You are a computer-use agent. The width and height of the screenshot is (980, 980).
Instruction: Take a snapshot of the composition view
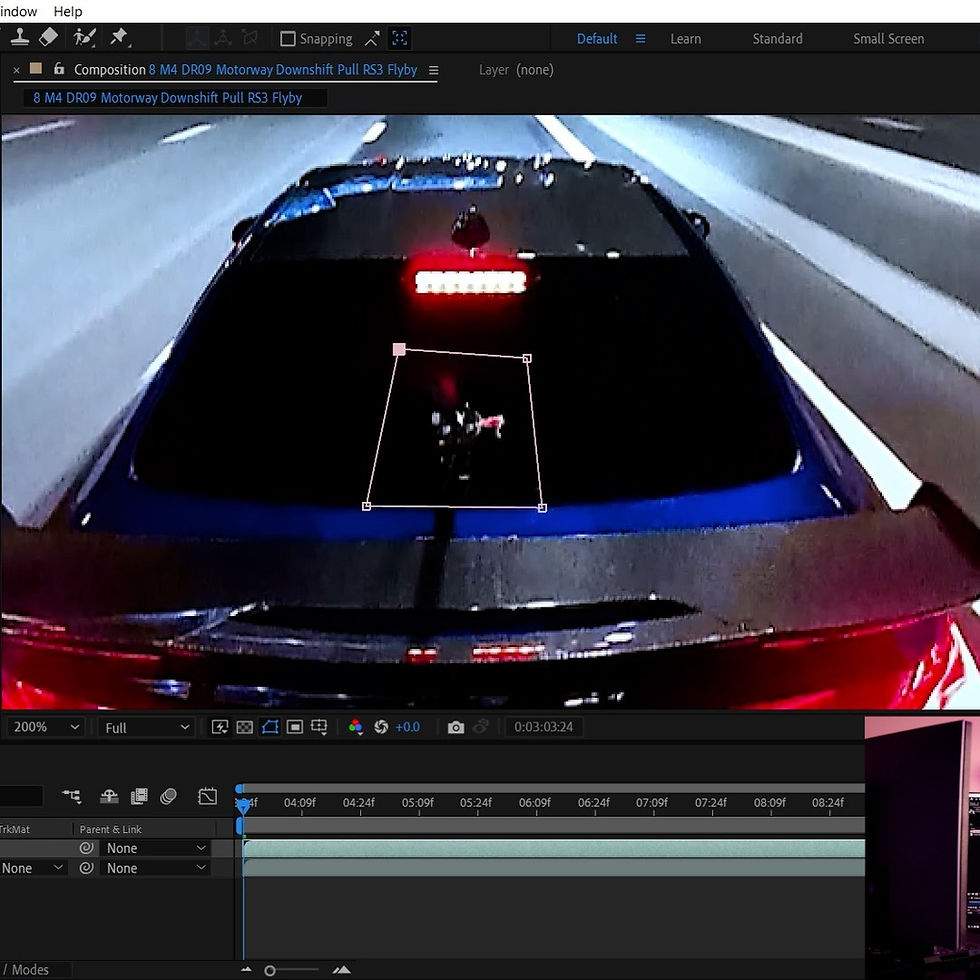point(456,727)
